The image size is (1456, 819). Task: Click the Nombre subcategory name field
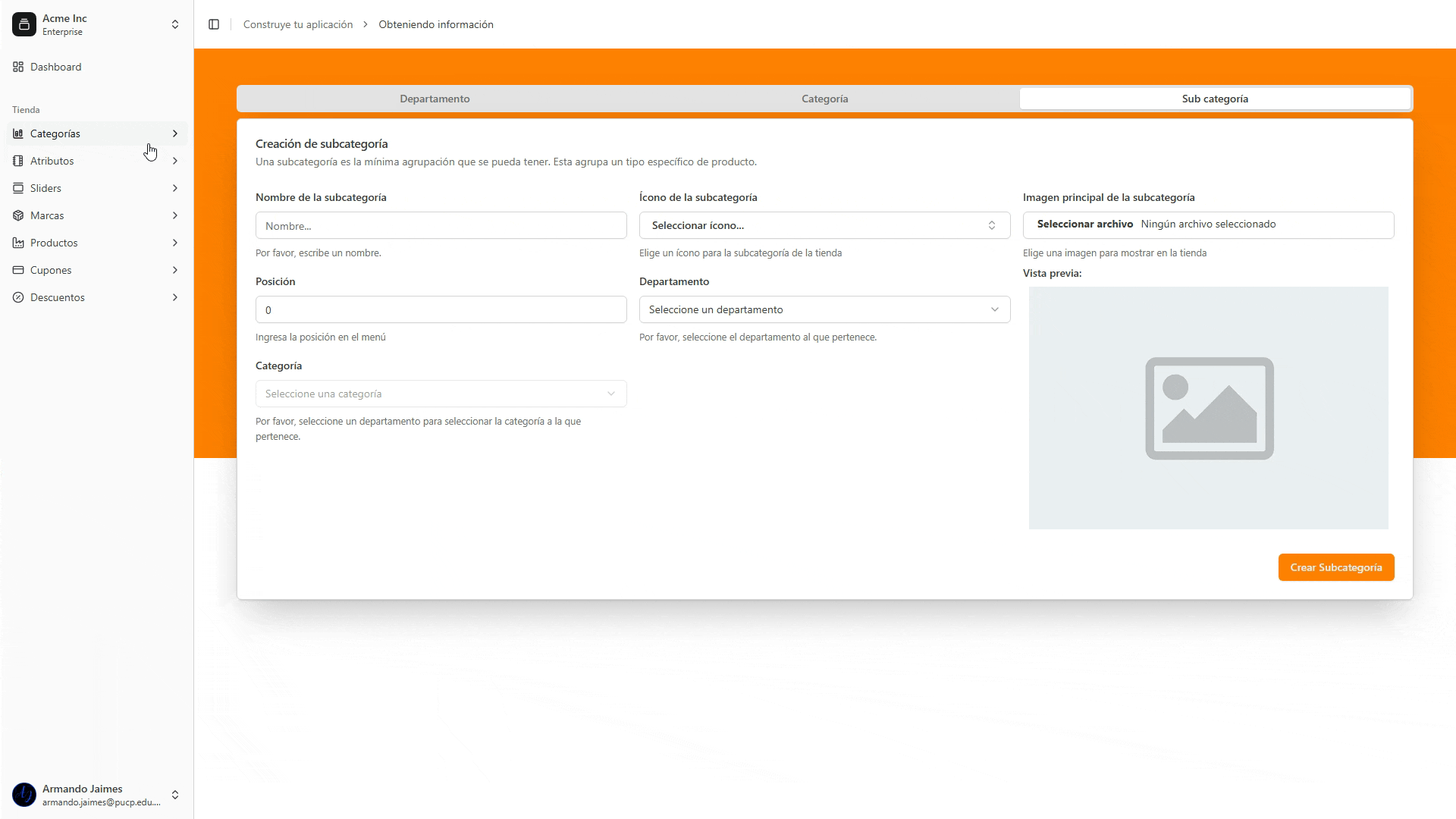(441, 225)
